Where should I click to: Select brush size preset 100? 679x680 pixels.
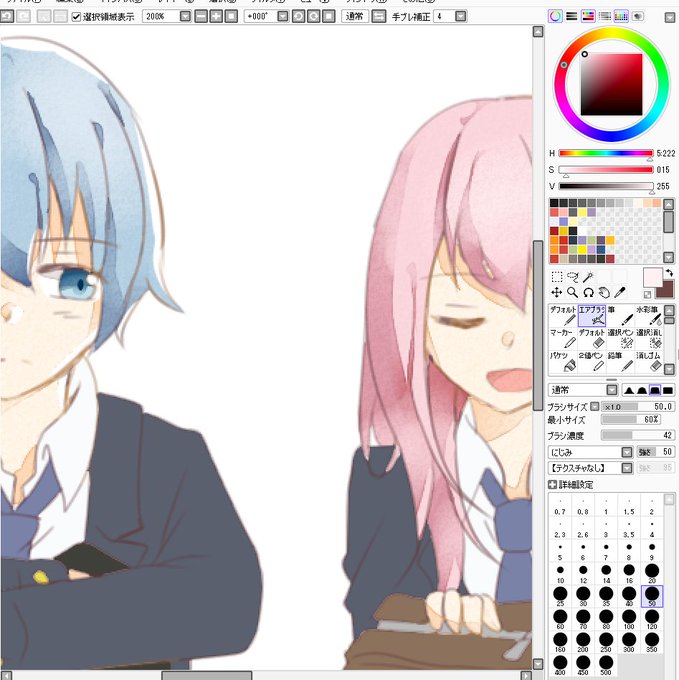(x=629, y=620)
